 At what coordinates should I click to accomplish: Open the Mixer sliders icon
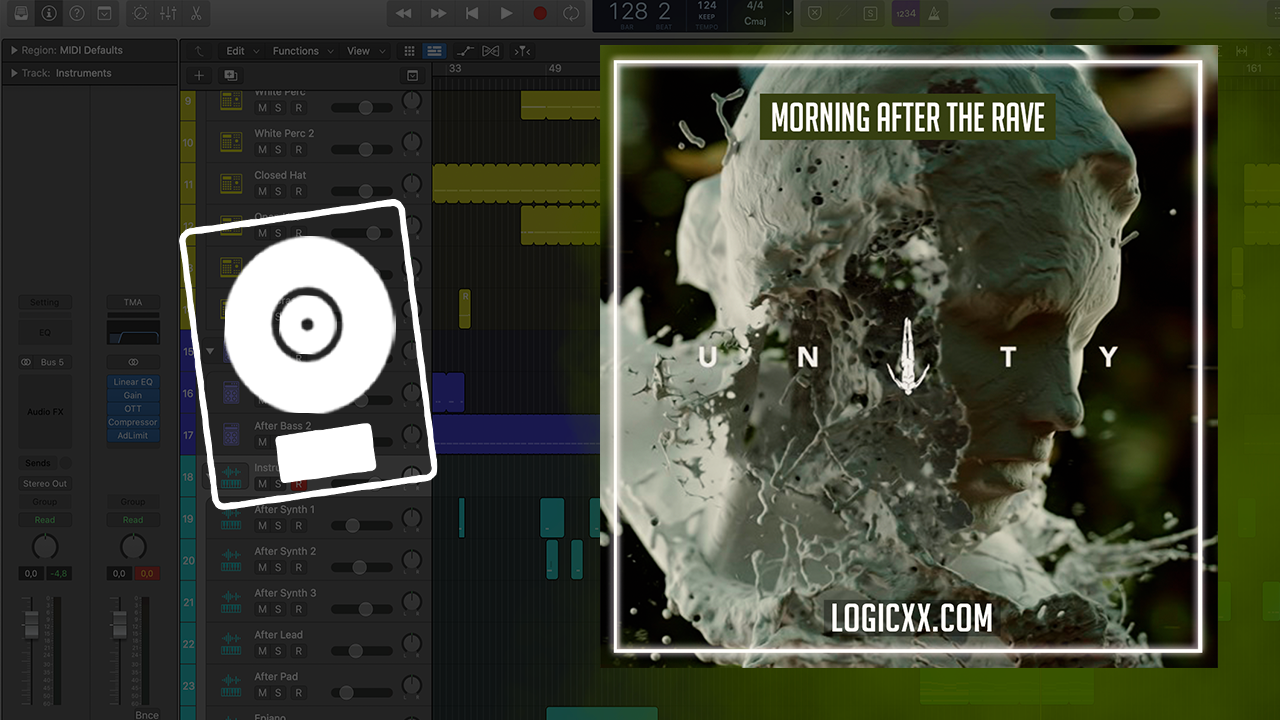pyautogui.click(x=168, y=14)
